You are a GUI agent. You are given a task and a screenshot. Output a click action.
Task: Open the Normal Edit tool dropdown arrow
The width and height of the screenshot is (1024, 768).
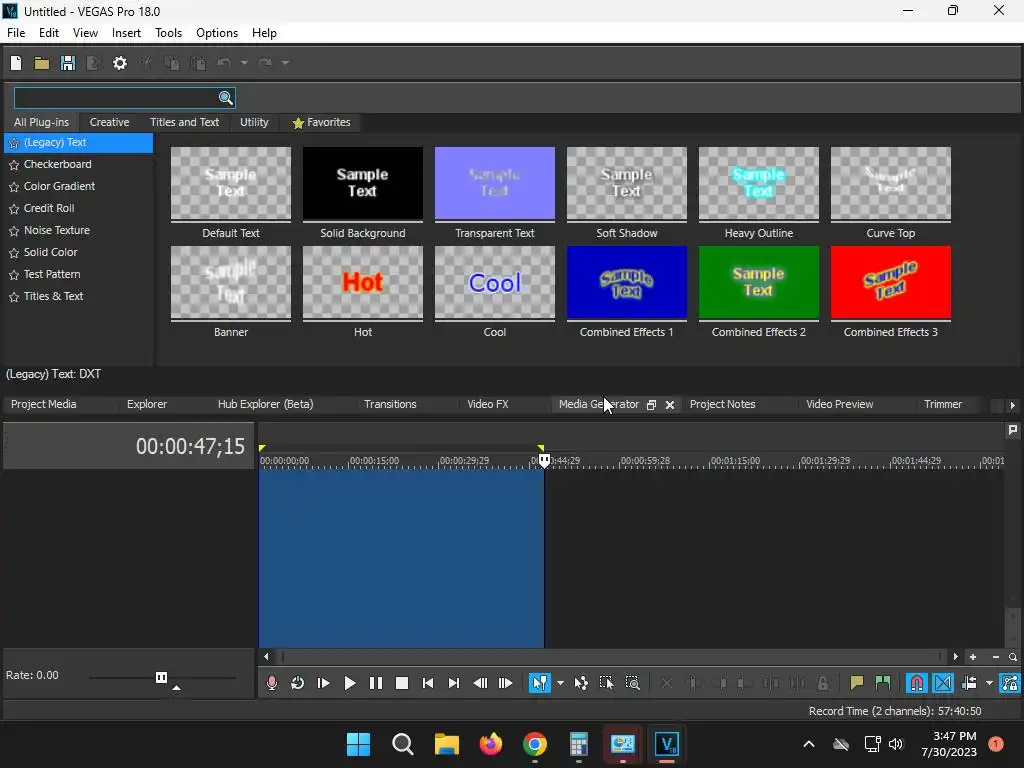(560, 683)
